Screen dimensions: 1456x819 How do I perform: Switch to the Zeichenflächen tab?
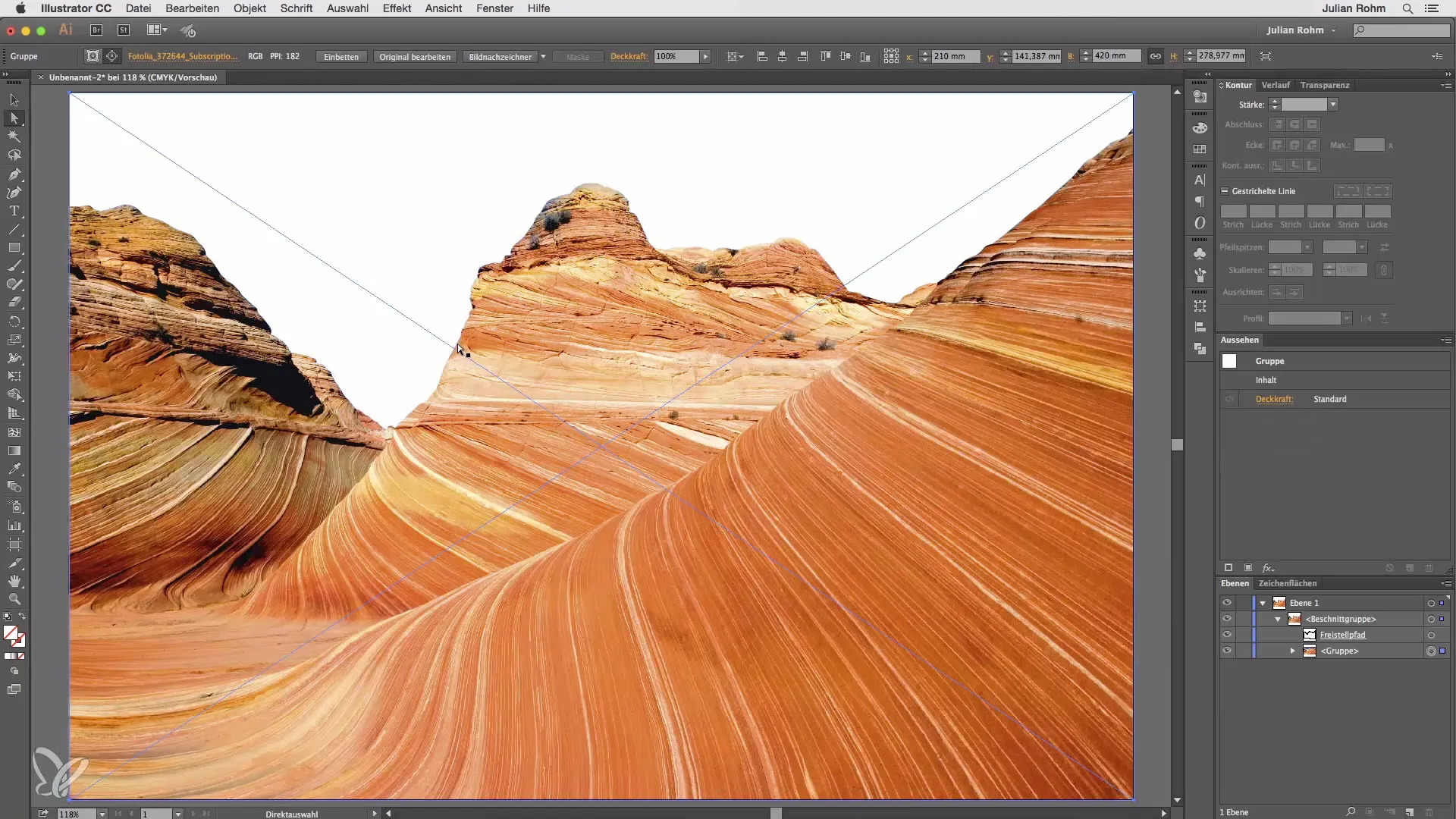[x=1287, y=583]
